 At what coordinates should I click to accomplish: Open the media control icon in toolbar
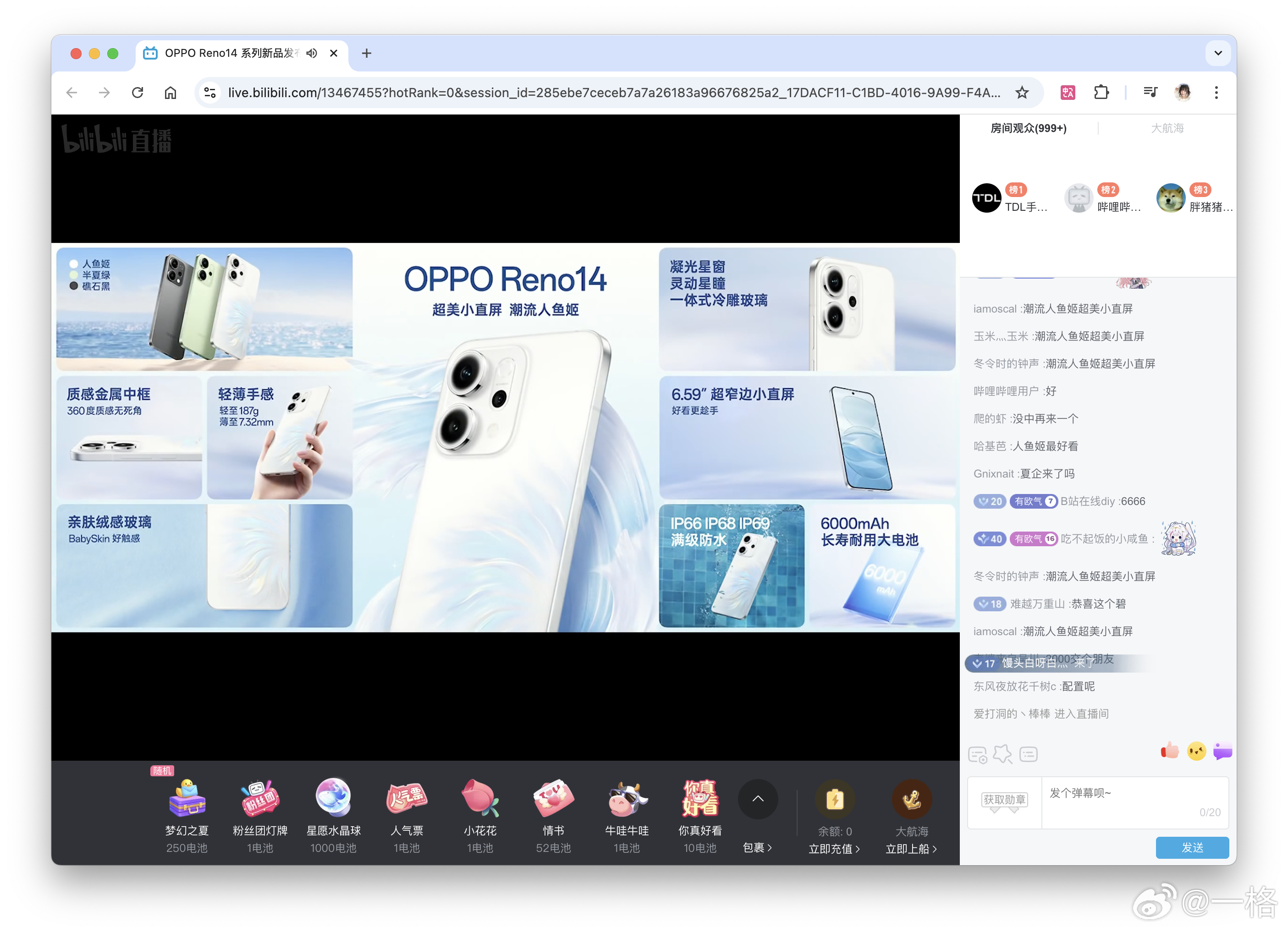click(1150, 93)
